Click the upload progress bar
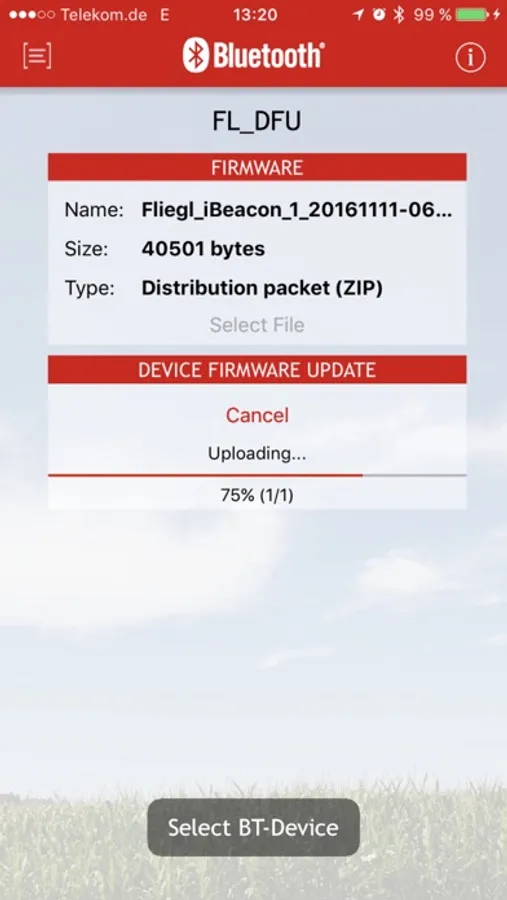 [257, 475]
